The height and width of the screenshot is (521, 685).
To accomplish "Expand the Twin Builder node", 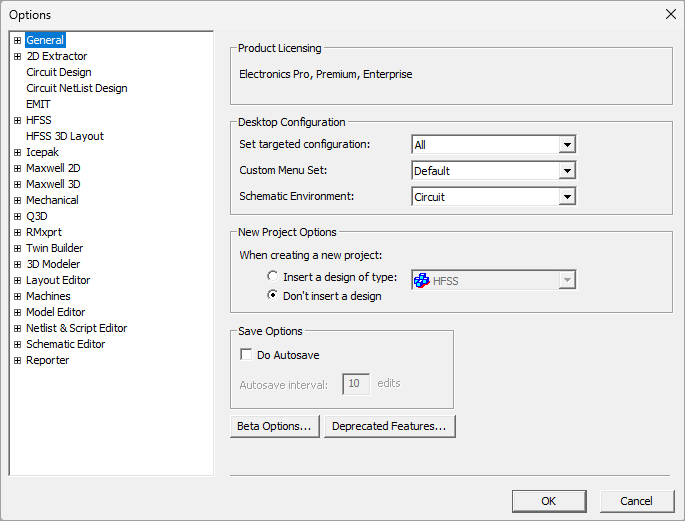I will [17, 248].
